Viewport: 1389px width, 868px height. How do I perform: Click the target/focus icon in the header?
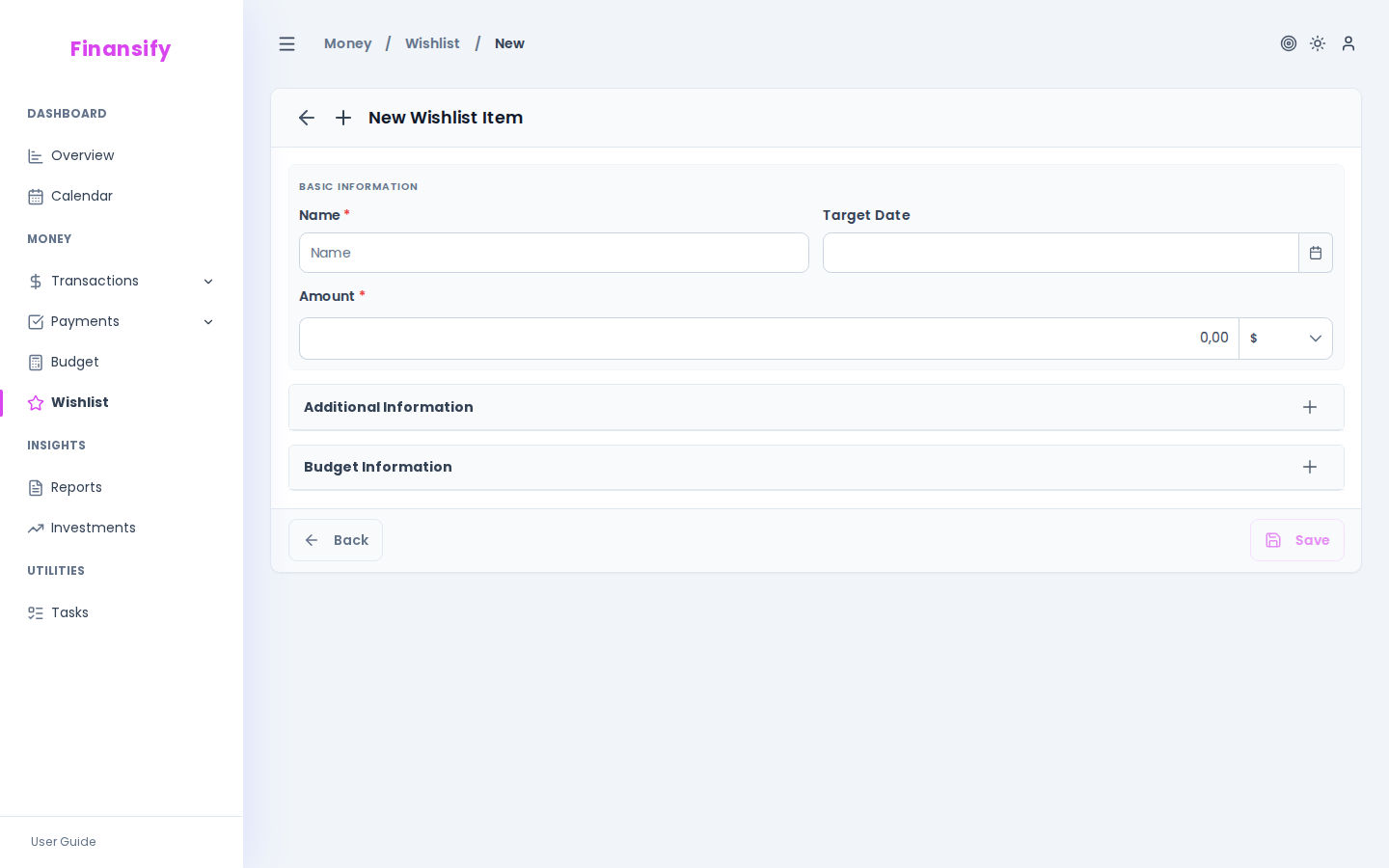1289,43
